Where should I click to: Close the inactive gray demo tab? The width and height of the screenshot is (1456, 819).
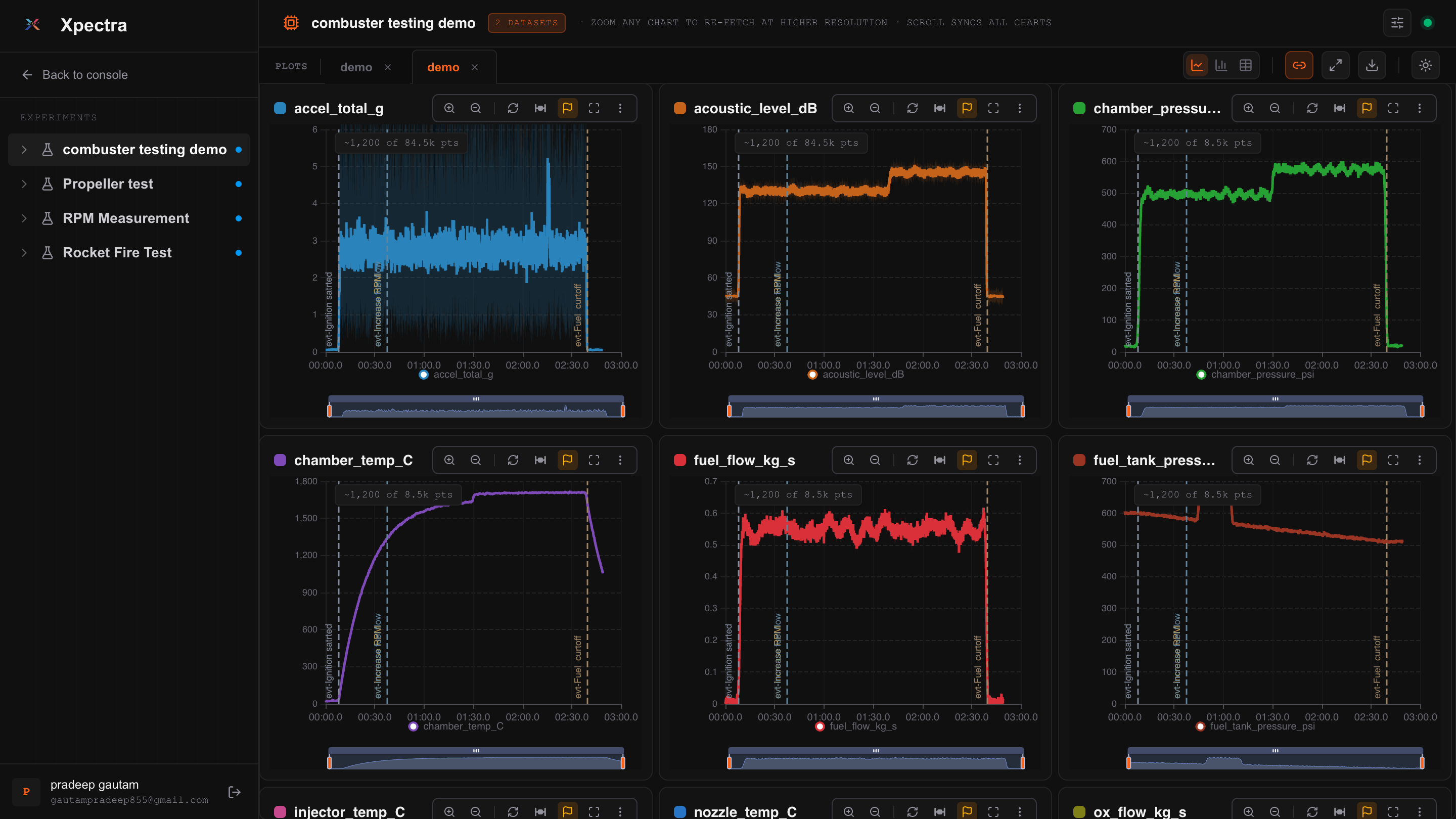coord(388,67)
